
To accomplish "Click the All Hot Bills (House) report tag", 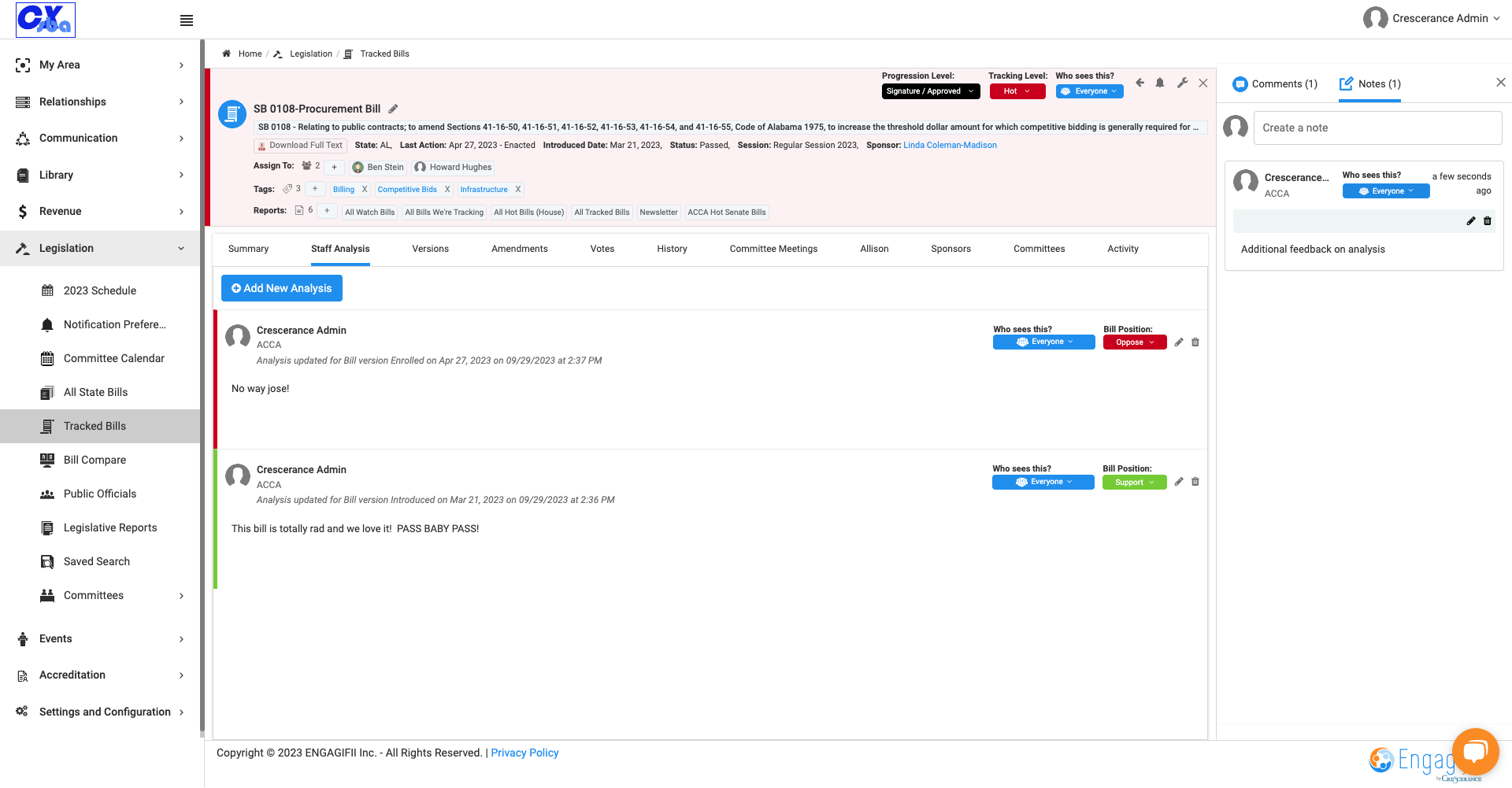I will 529,213.
